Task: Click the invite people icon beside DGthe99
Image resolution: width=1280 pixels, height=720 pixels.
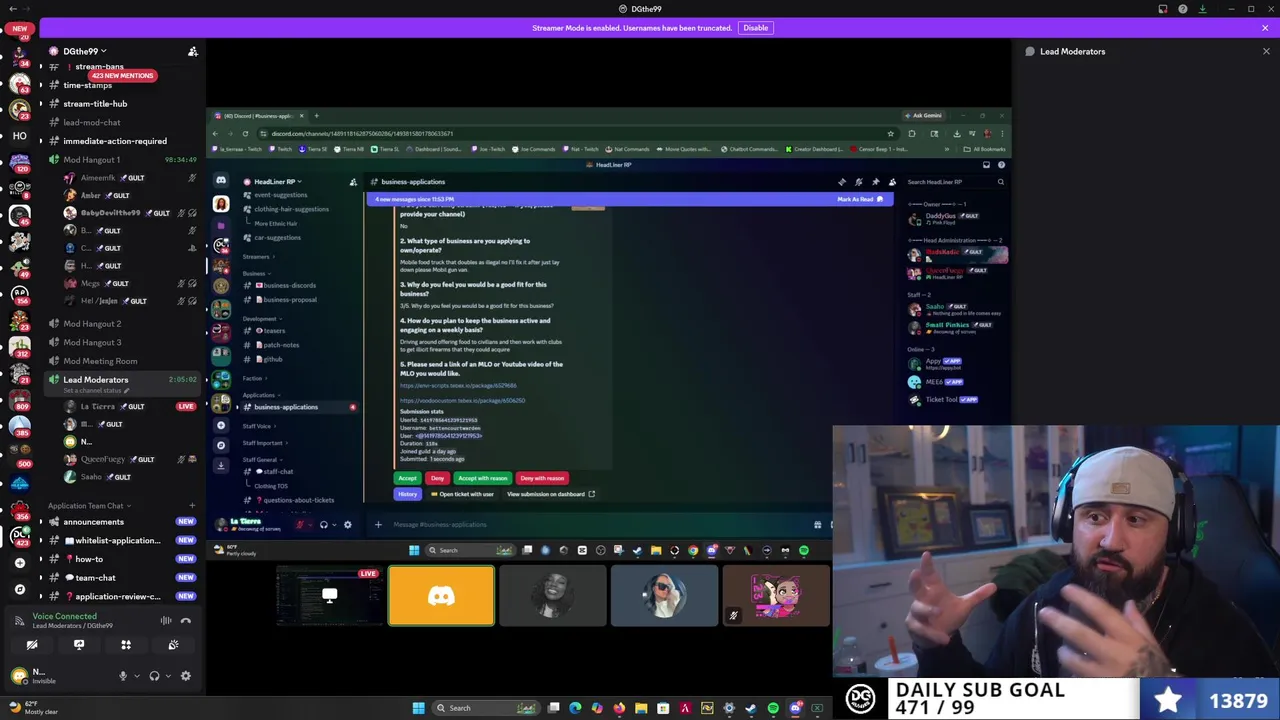Action: [193, 51]
